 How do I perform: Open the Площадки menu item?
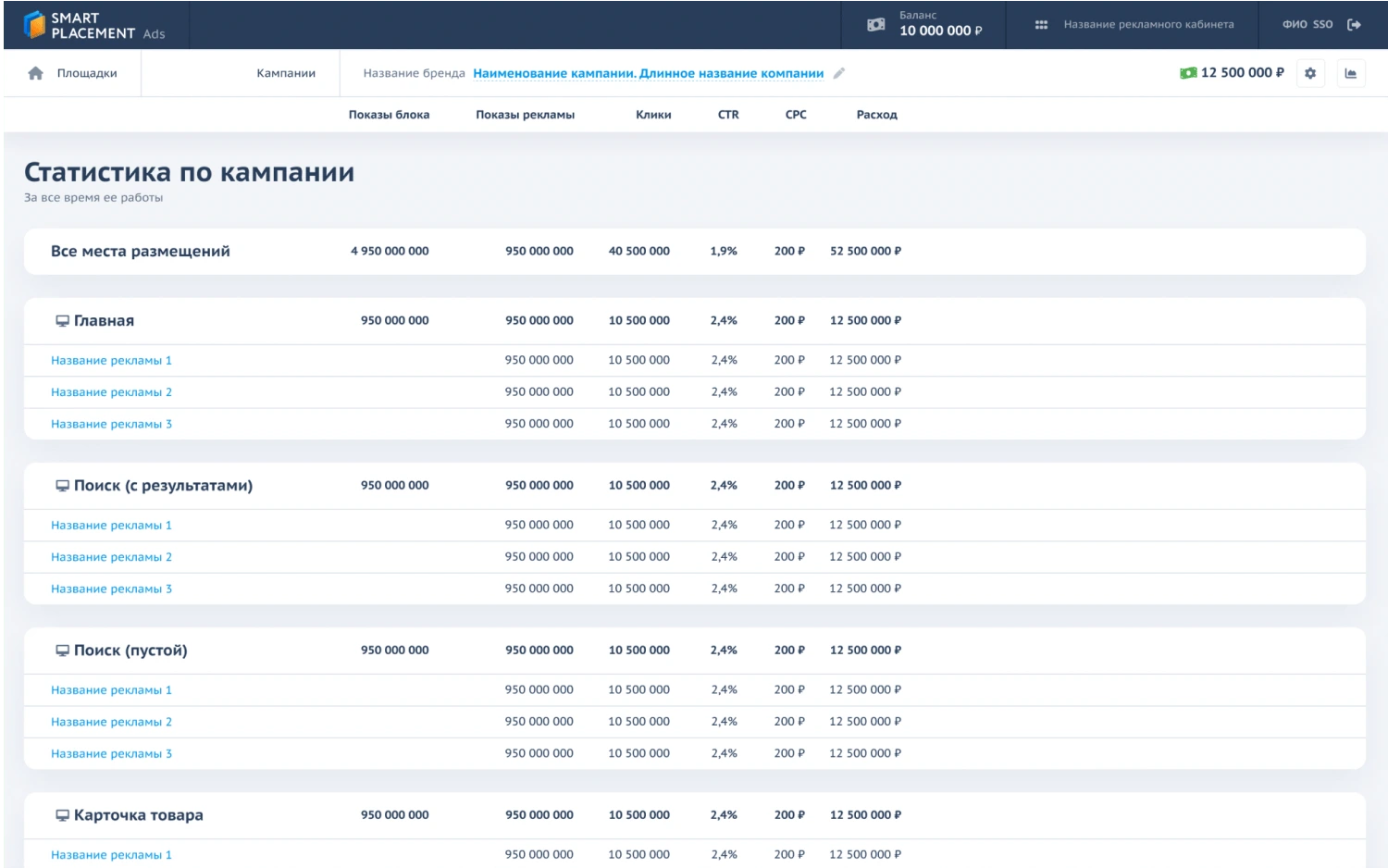87,73
